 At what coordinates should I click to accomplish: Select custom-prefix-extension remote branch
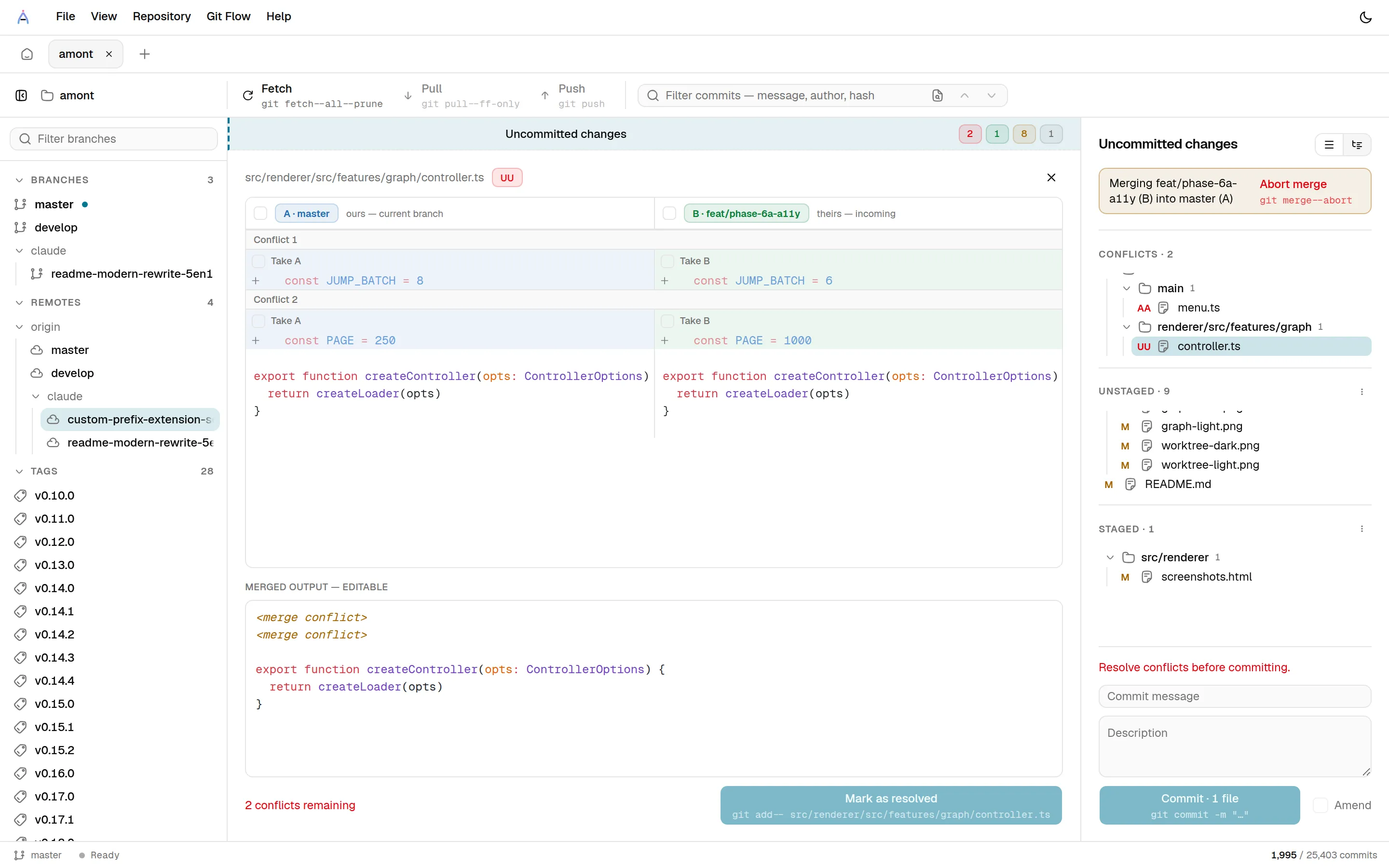[x=130, y=420]
